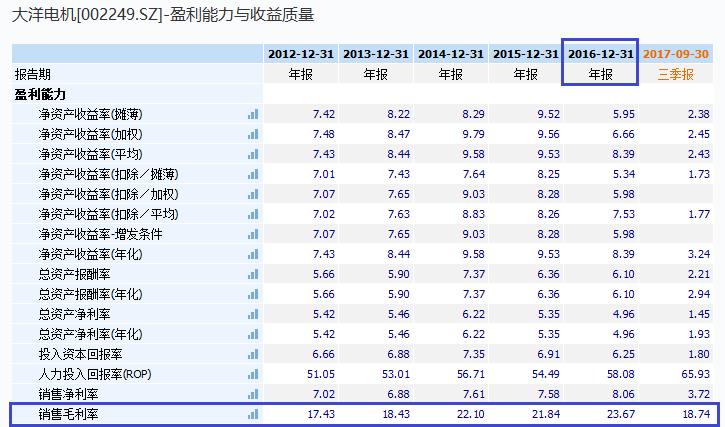The image size is (725, 427).
Task: Select the 2014-12-31 column header
Action: (450, 54)
